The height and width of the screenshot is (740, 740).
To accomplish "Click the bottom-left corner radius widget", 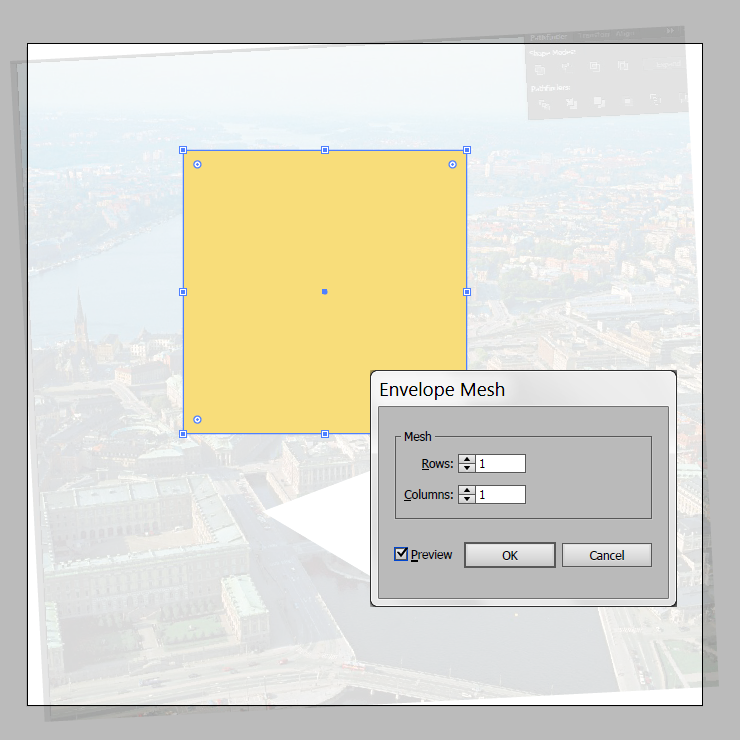I will (197, 420).
